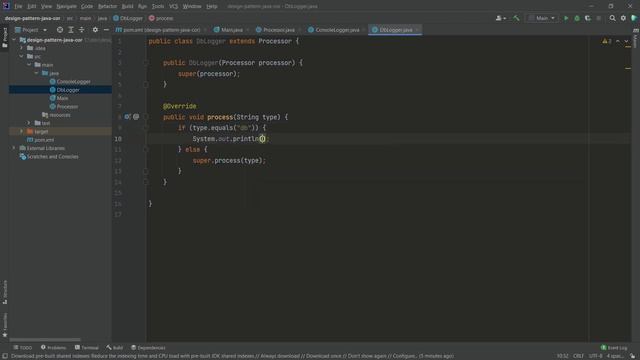This screenshot has height=360, width=640.
Task: Switch to ConsoleLogger.java tab
Action: [x=337, y=30]
